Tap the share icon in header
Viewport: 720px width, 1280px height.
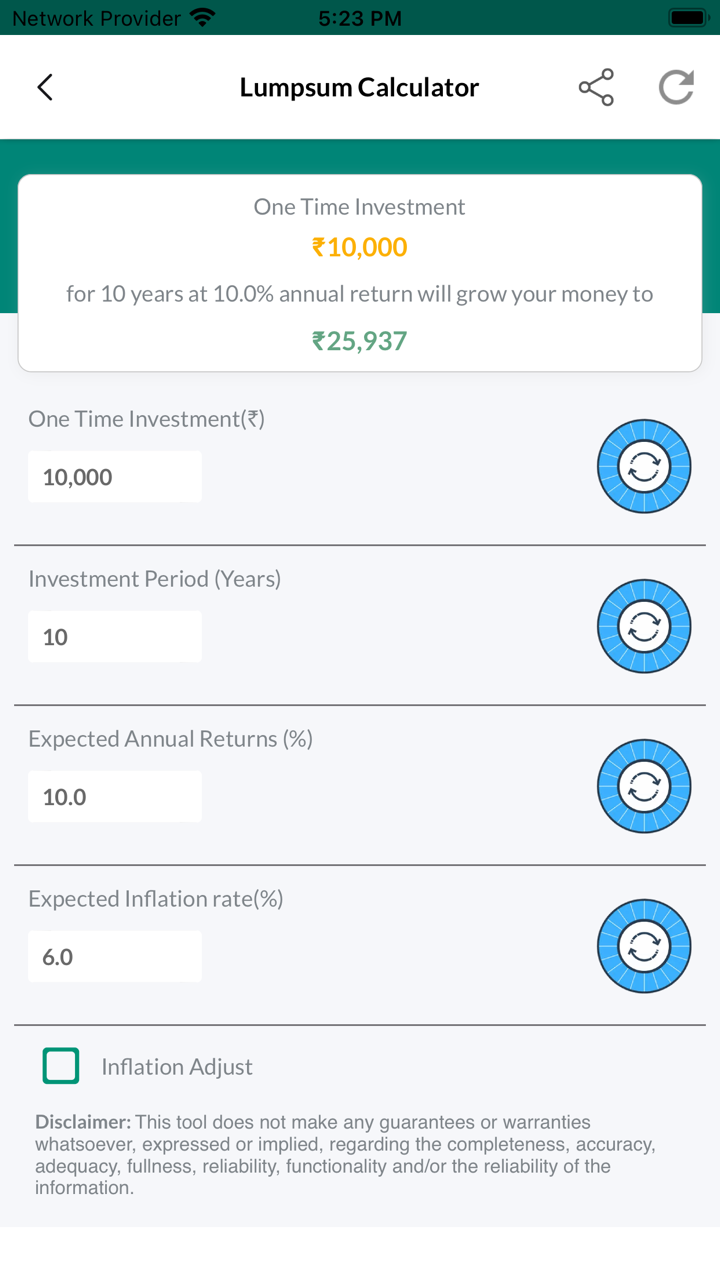tap(596, 88)
